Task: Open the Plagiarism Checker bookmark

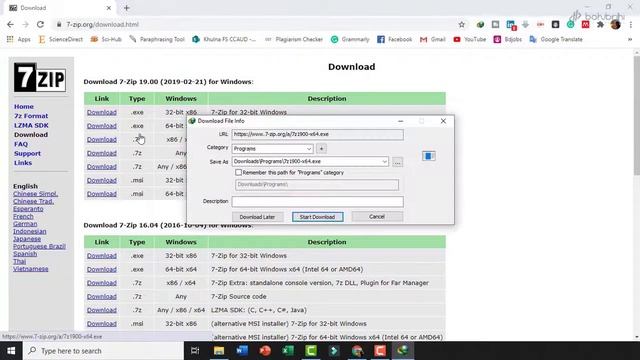Action: click(294, 39)
